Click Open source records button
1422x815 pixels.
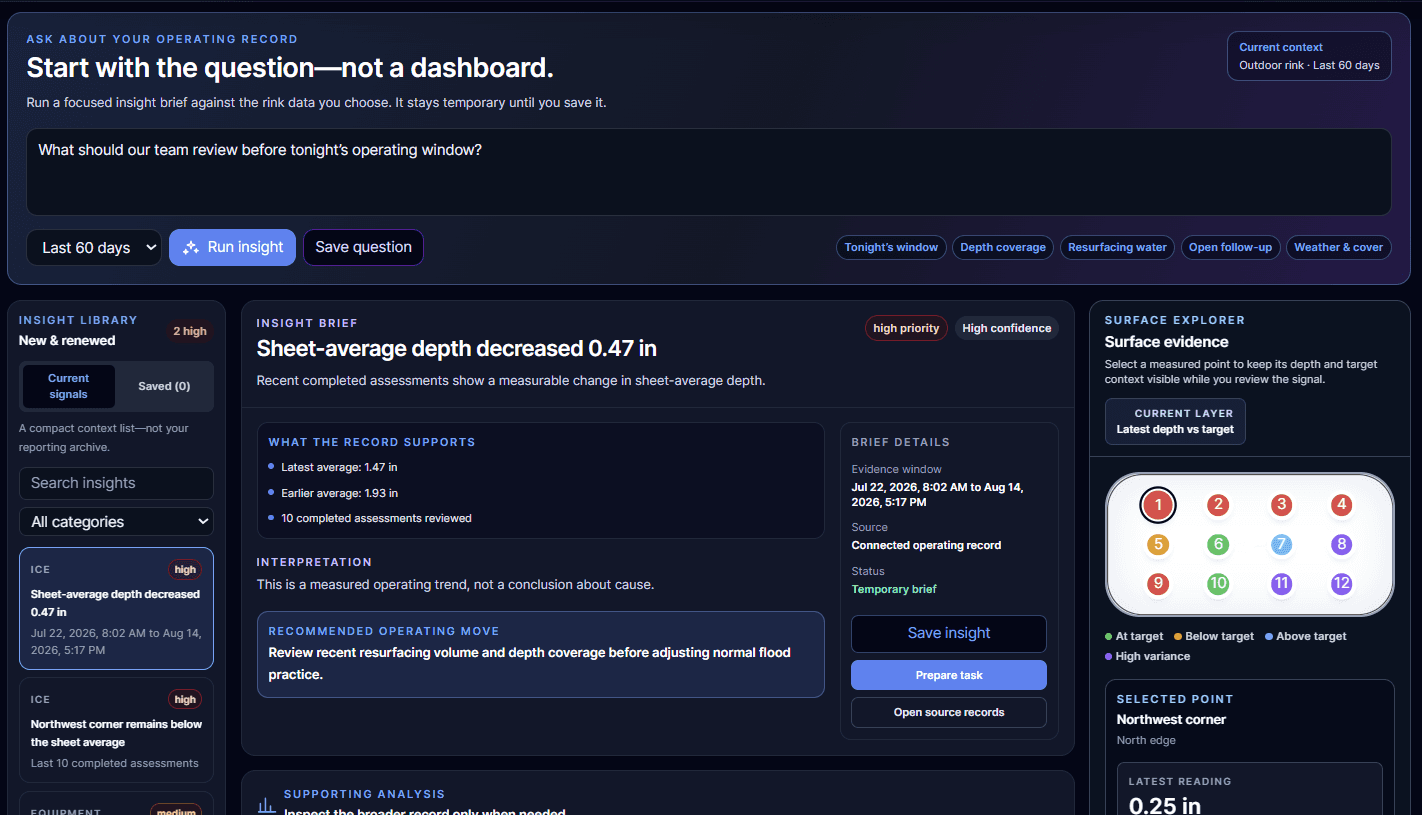949,712
